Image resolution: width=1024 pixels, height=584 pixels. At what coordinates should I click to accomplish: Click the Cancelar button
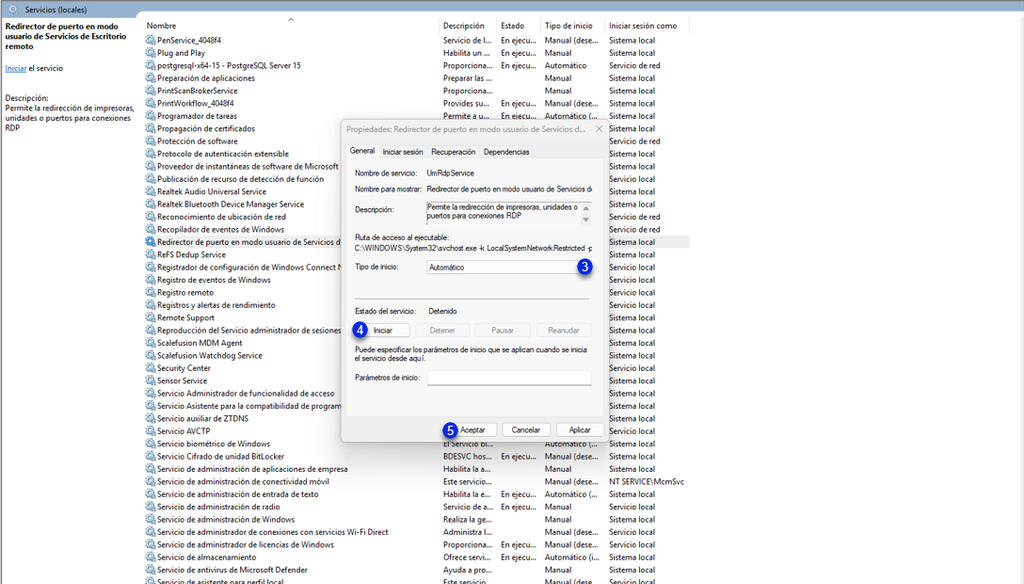526,430
